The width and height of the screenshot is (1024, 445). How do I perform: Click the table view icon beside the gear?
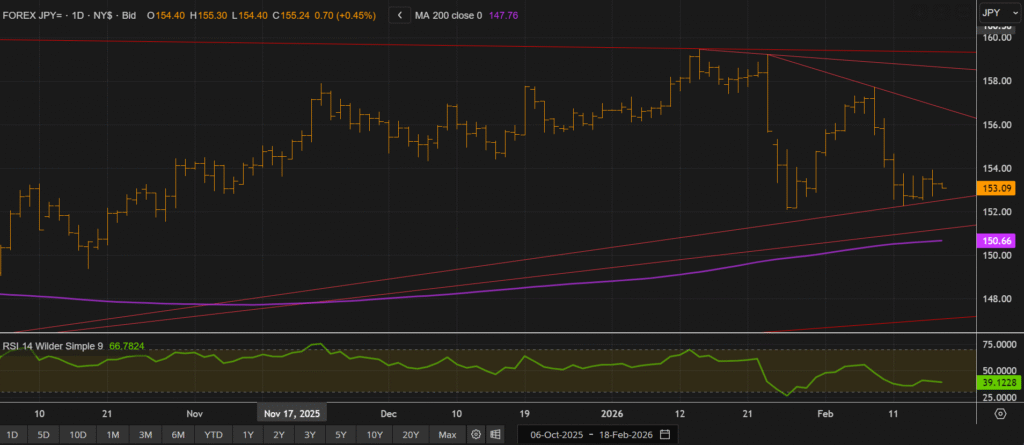495,435
